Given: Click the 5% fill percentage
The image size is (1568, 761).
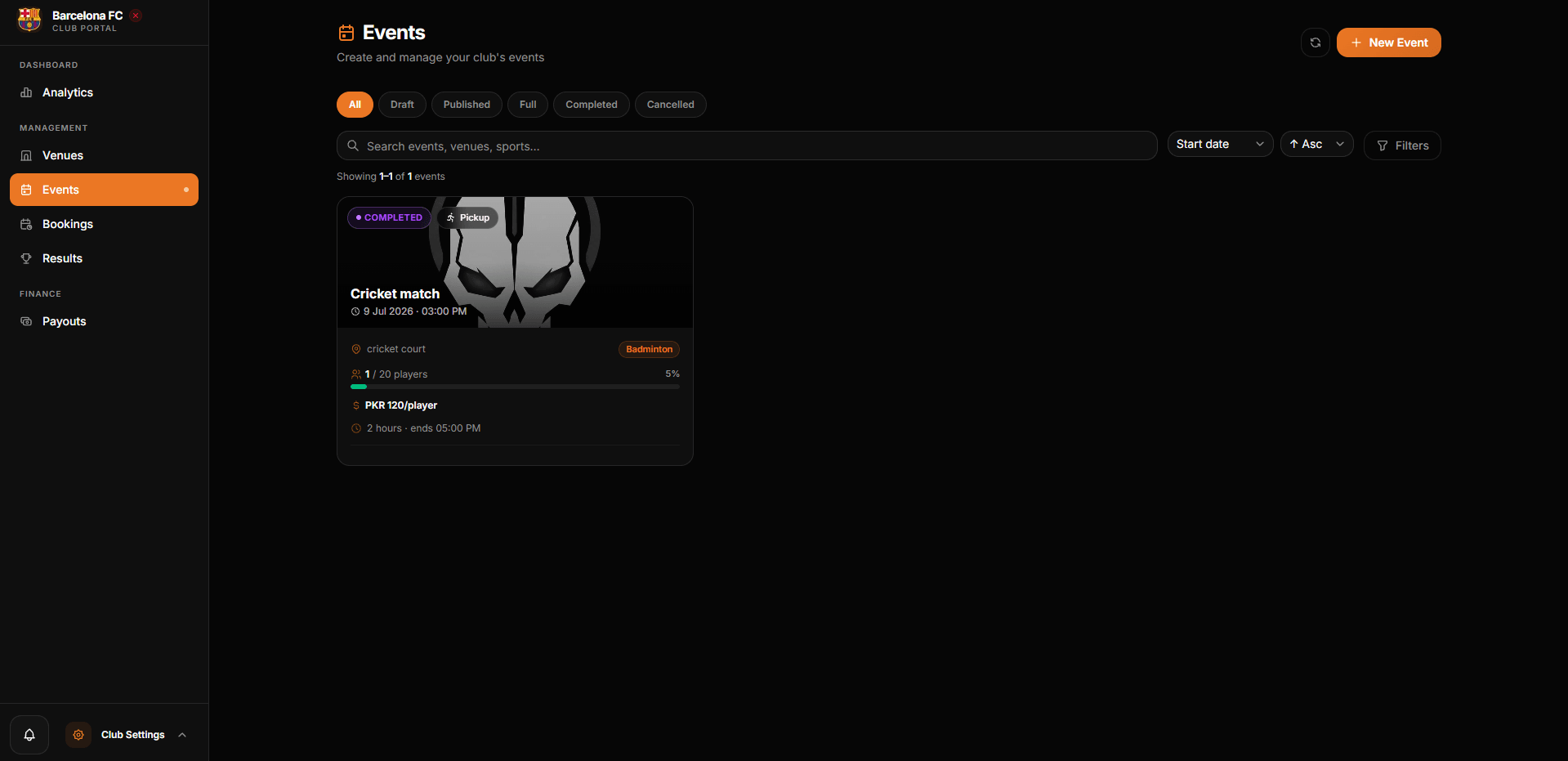Looking at the screenshot, I should (672, 374).
